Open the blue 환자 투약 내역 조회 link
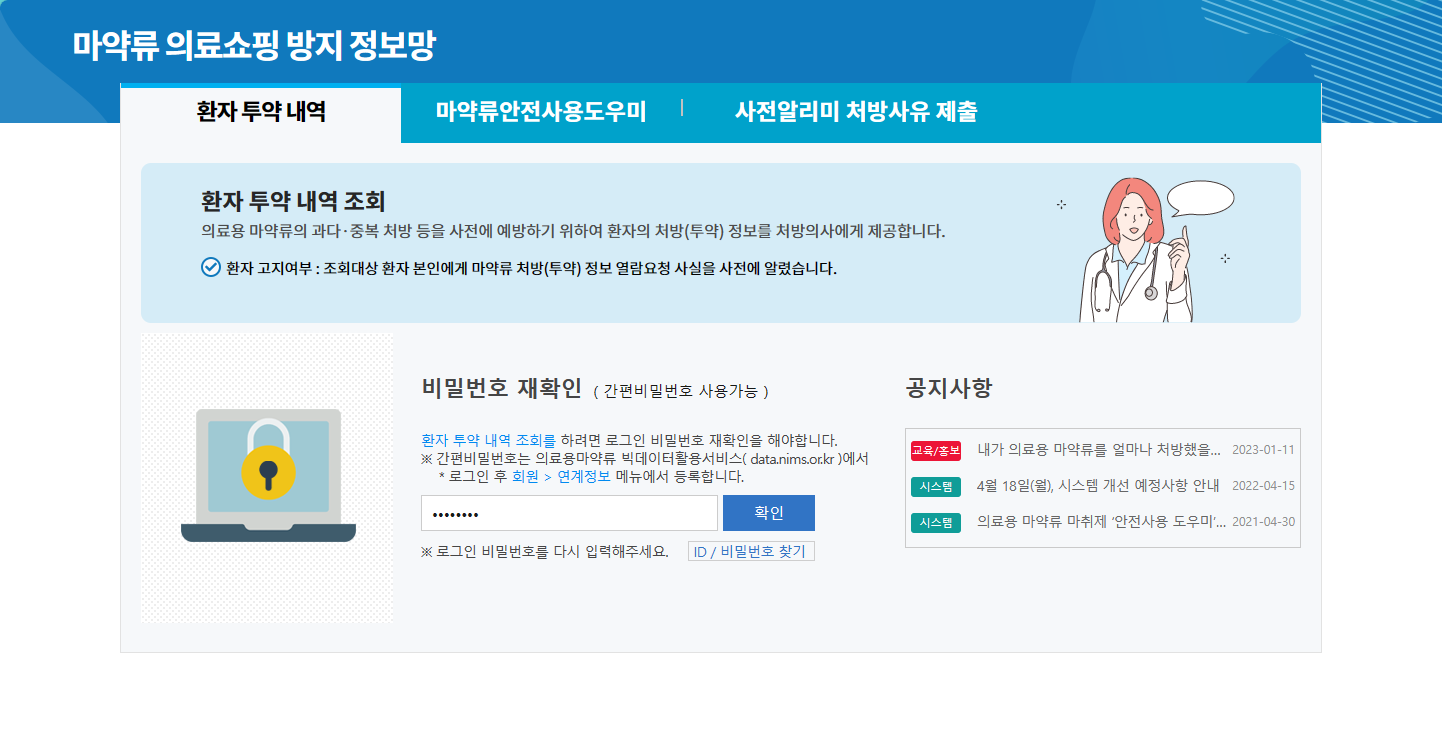This screenshot has width=1442, height=745. point(482,440)
